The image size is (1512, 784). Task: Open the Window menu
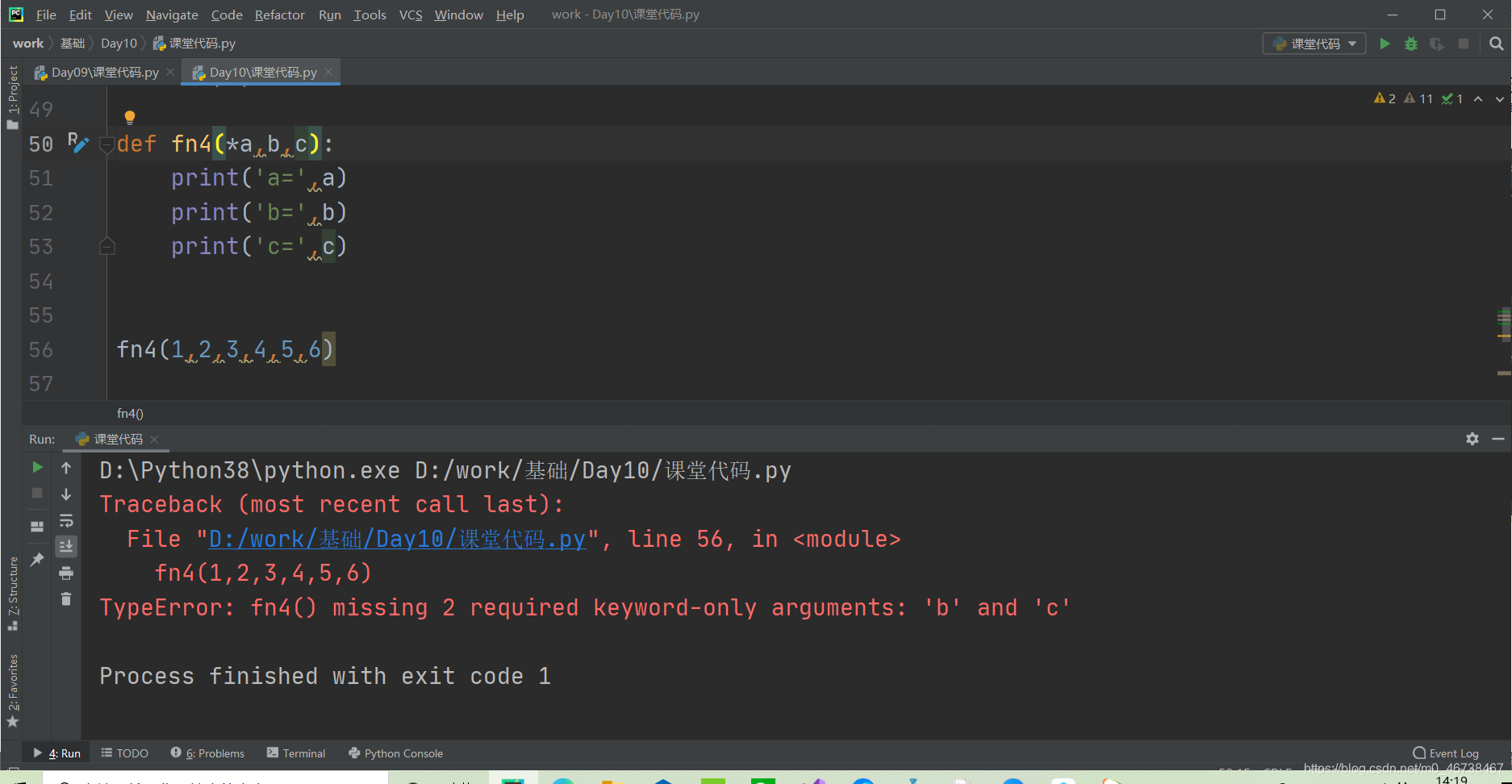coord(458,15)
